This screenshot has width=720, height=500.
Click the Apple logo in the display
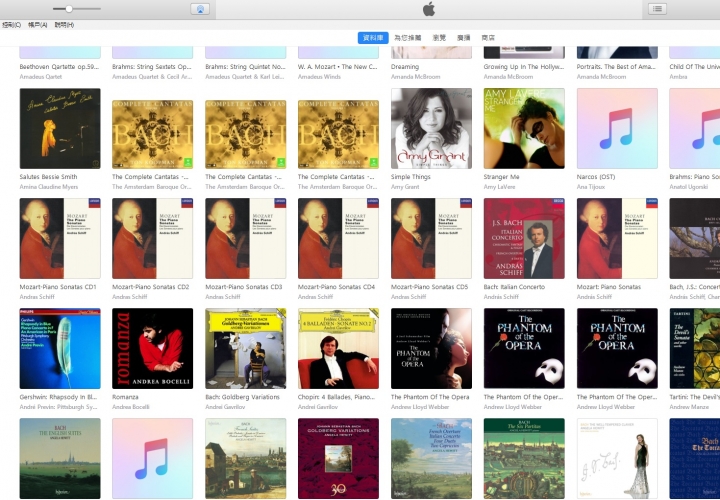point(429,9)
